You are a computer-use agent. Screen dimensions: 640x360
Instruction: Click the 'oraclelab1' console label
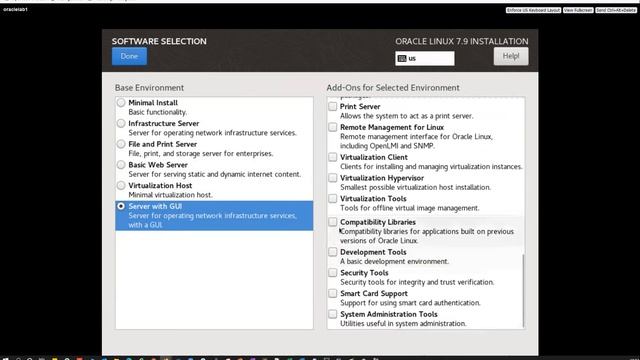[16, 9]
